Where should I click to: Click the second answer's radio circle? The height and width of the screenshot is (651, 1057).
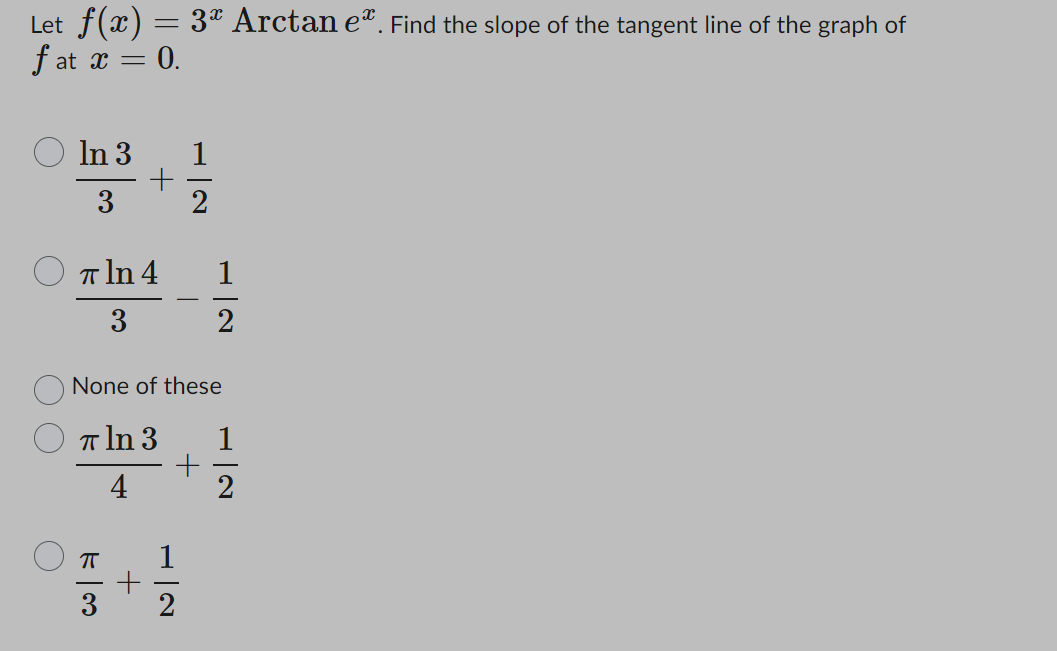tap(48, 271)
